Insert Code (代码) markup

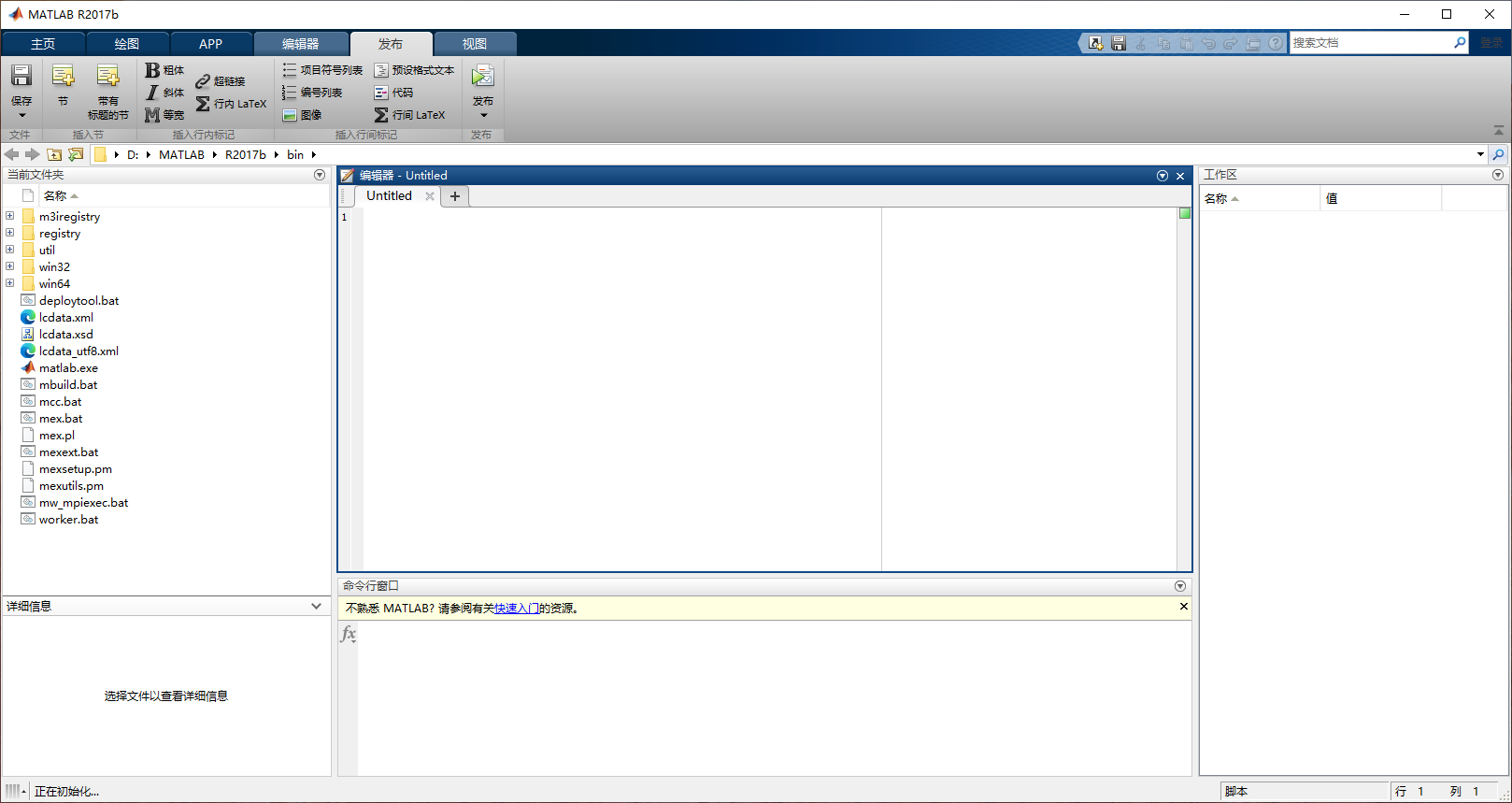(x=393, y=93)
